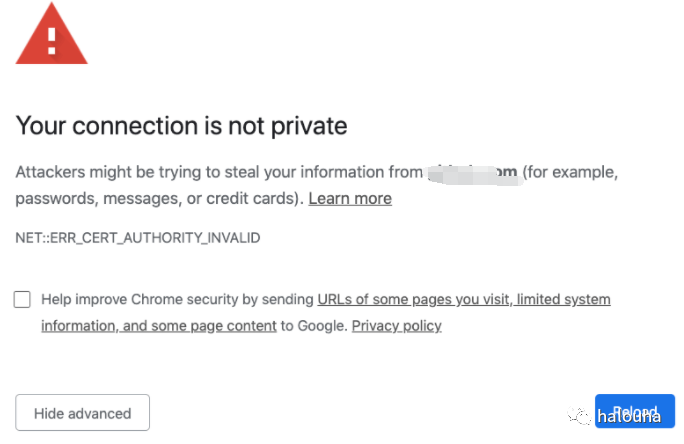
Task: Click 'Your connection is not private' heading
Action: tap(181, 126)
